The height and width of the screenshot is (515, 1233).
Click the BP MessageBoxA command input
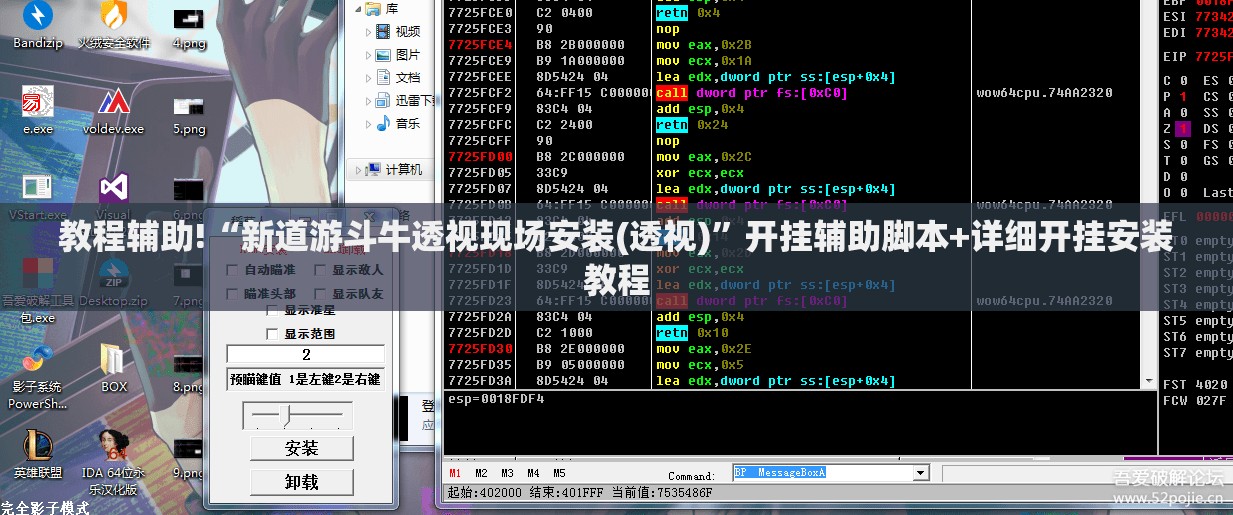822,473
